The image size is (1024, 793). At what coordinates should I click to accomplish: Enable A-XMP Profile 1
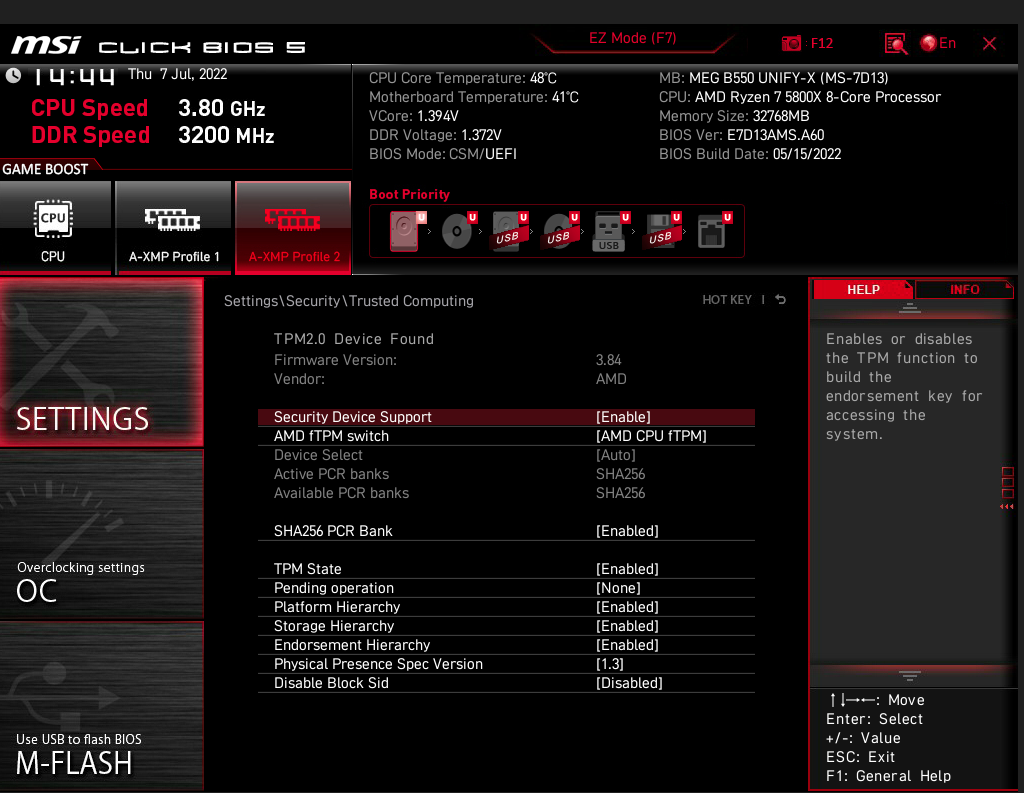[173, 227]
